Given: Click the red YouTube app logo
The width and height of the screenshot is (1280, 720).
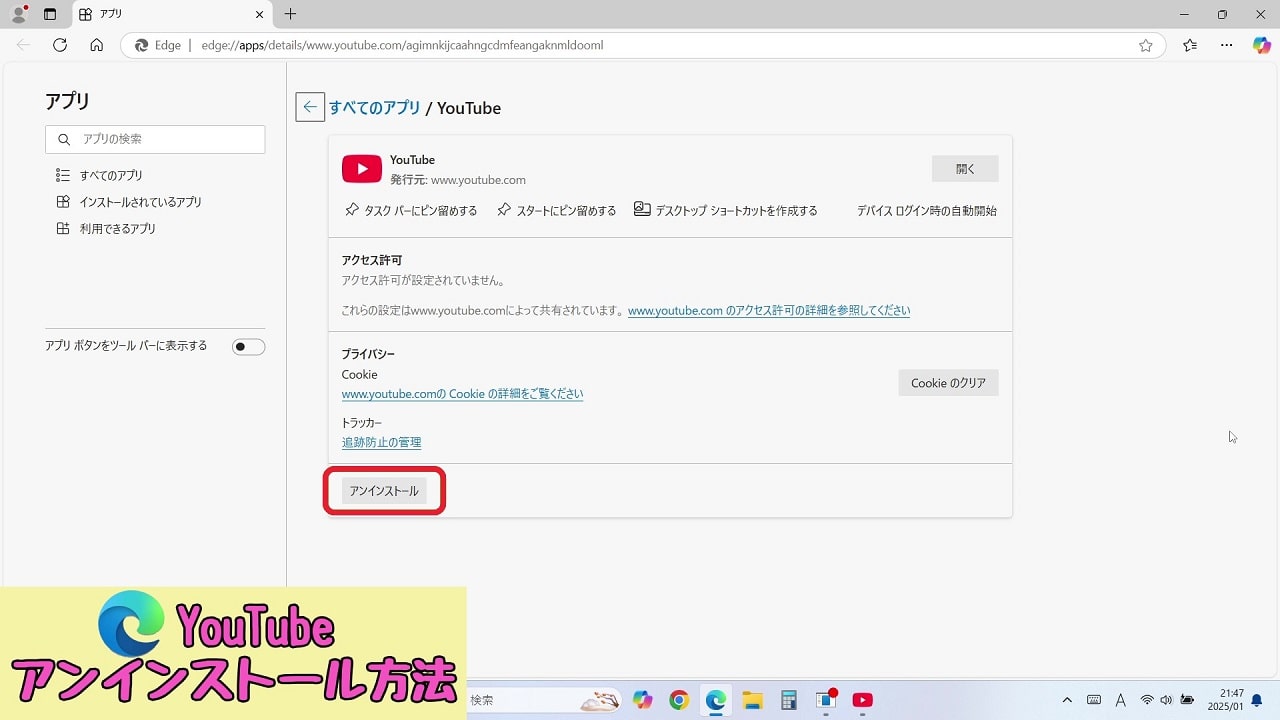Looking at the screenshot, I should click(x=362, y=169).
